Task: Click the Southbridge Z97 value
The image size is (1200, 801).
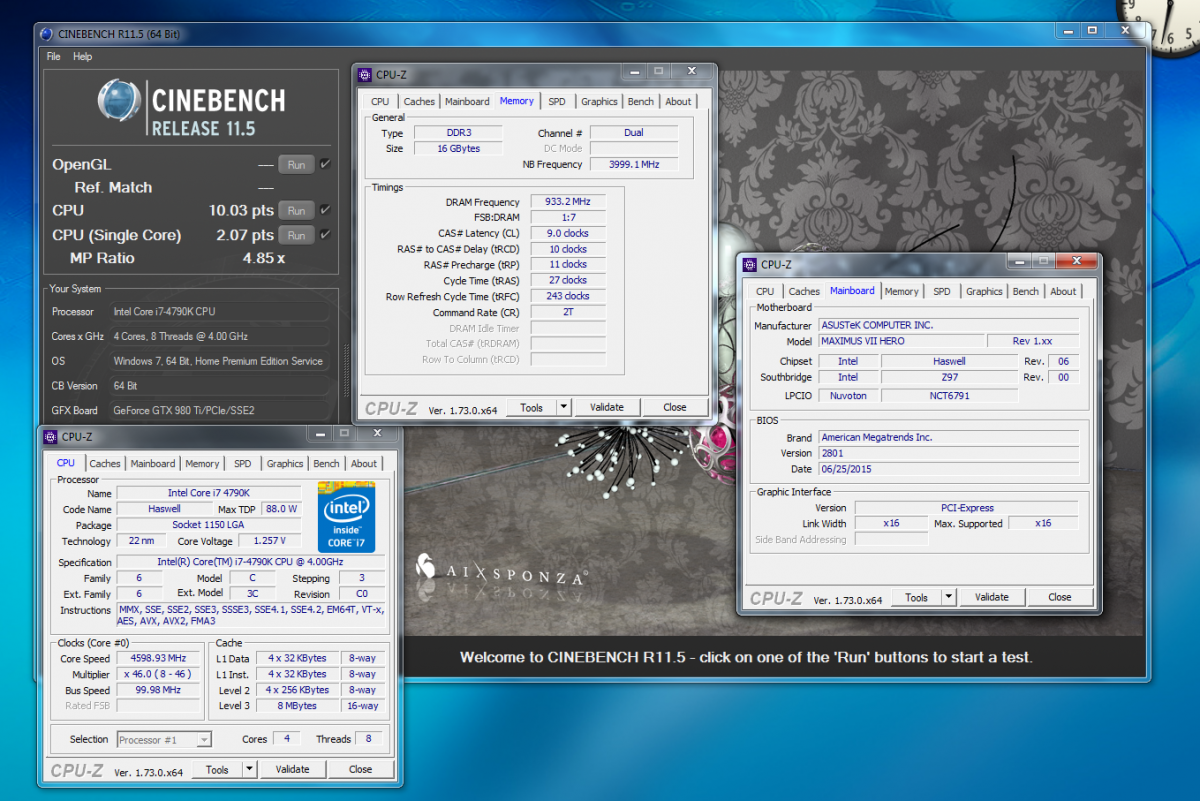Action: 949,378
